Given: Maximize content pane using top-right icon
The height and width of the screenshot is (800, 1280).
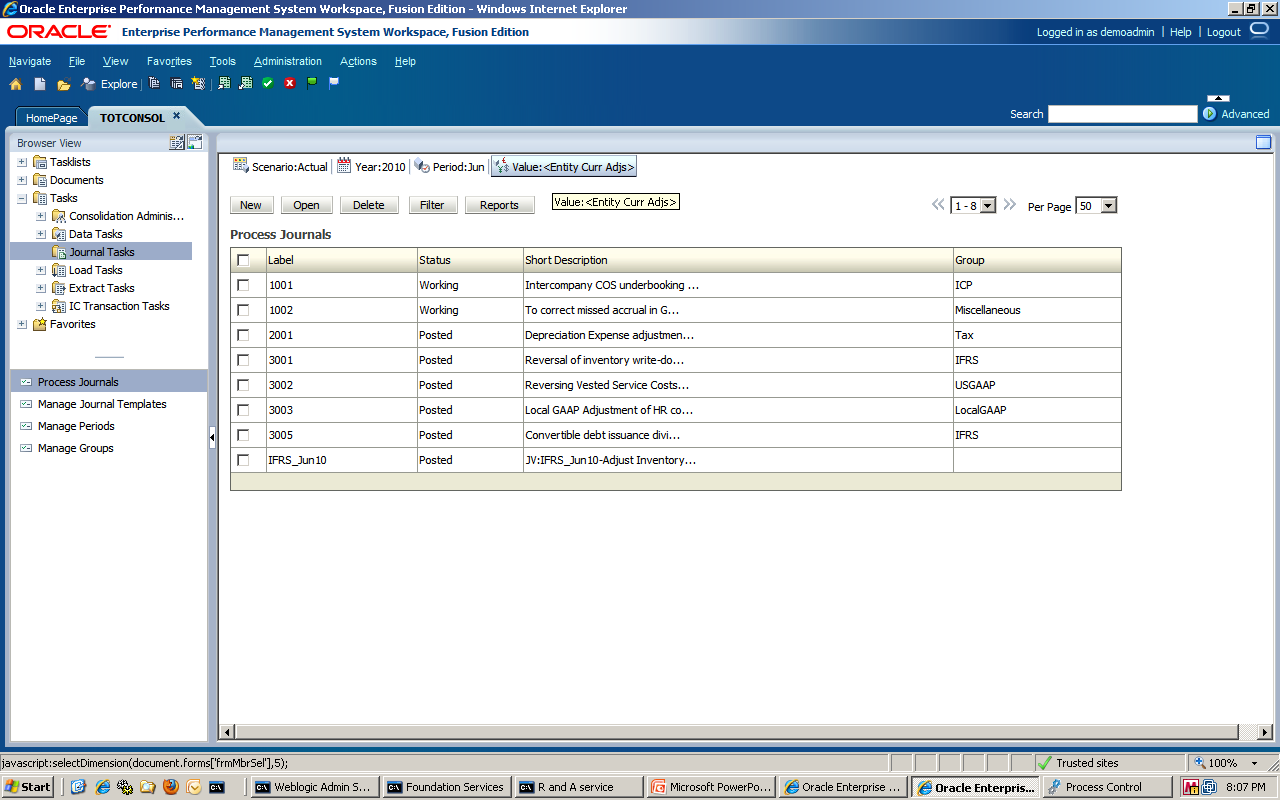Looking at the screenshot, I should point(1263,142).
